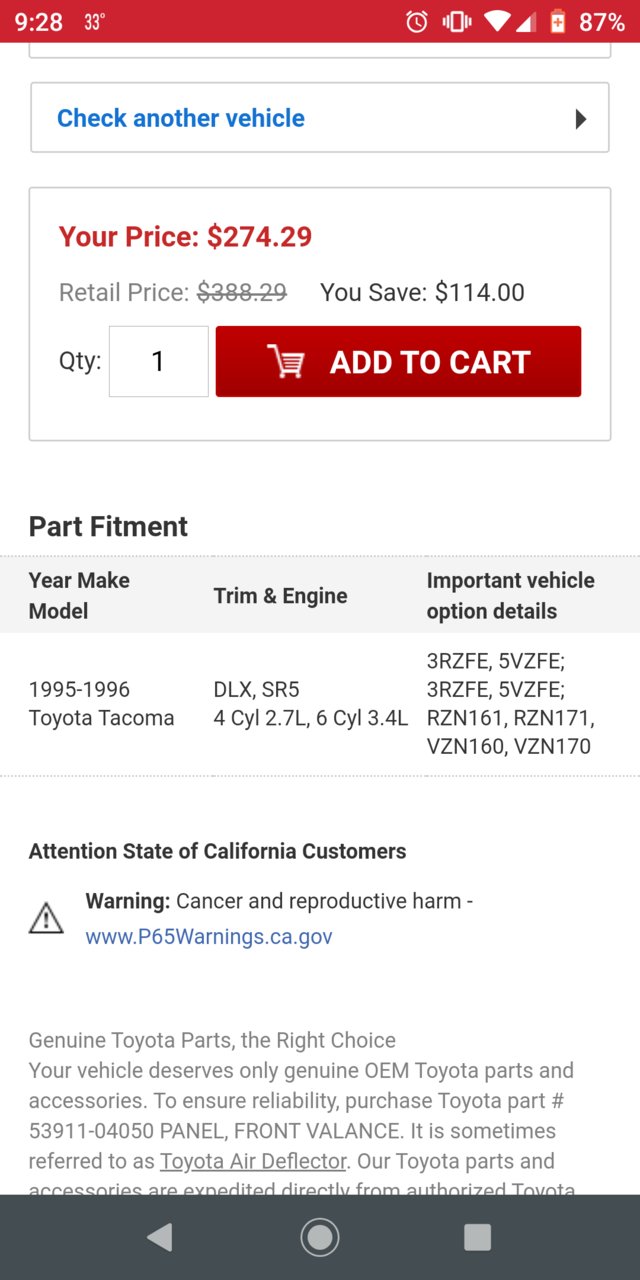Open Check another vehicle link text

(181, 118)
